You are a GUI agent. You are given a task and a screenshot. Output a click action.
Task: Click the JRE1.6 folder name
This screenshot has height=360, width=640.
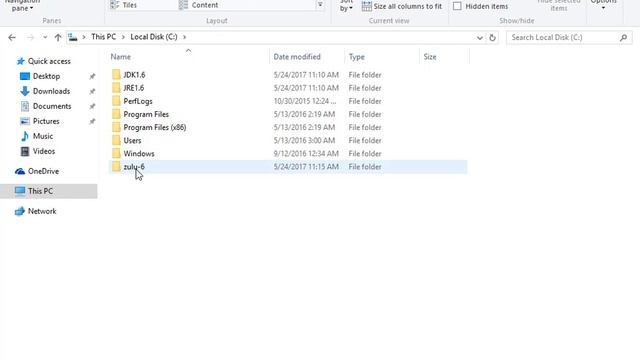pyautogui.click(x=133, y=88)
